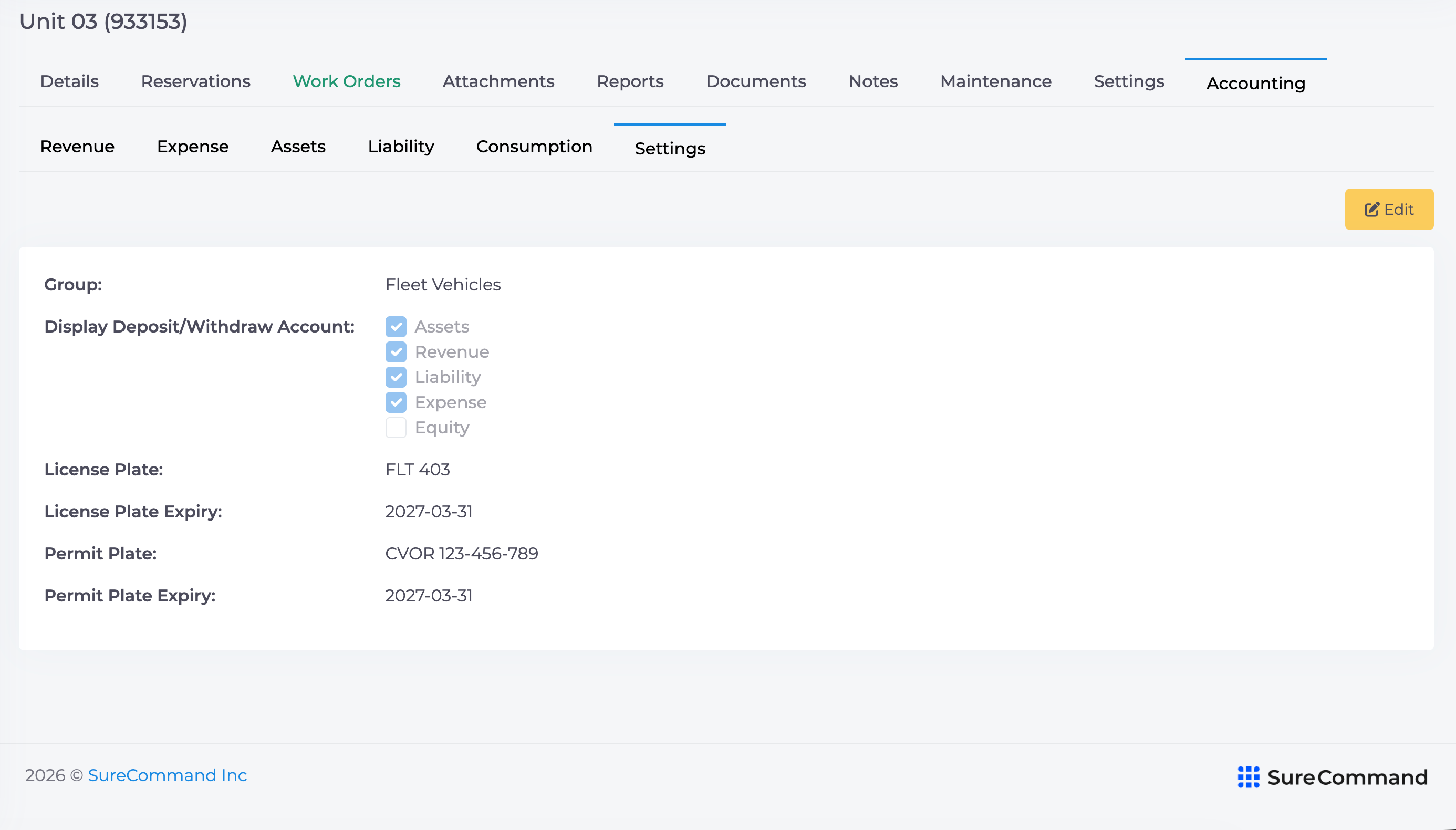This screenshot has height=830, width=1456.
Task: Open the Revenue sub-tab
Action: point(77,147)
